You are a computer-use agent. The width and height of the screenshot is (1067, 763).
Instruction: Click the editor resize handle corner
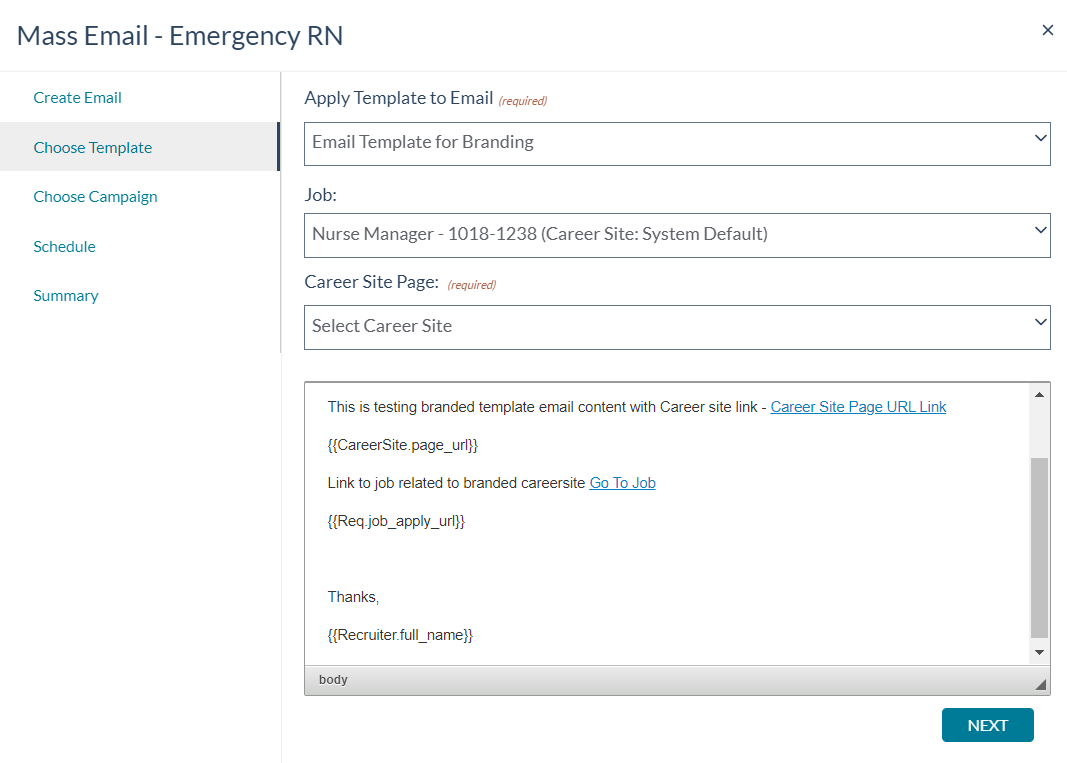1040,684
